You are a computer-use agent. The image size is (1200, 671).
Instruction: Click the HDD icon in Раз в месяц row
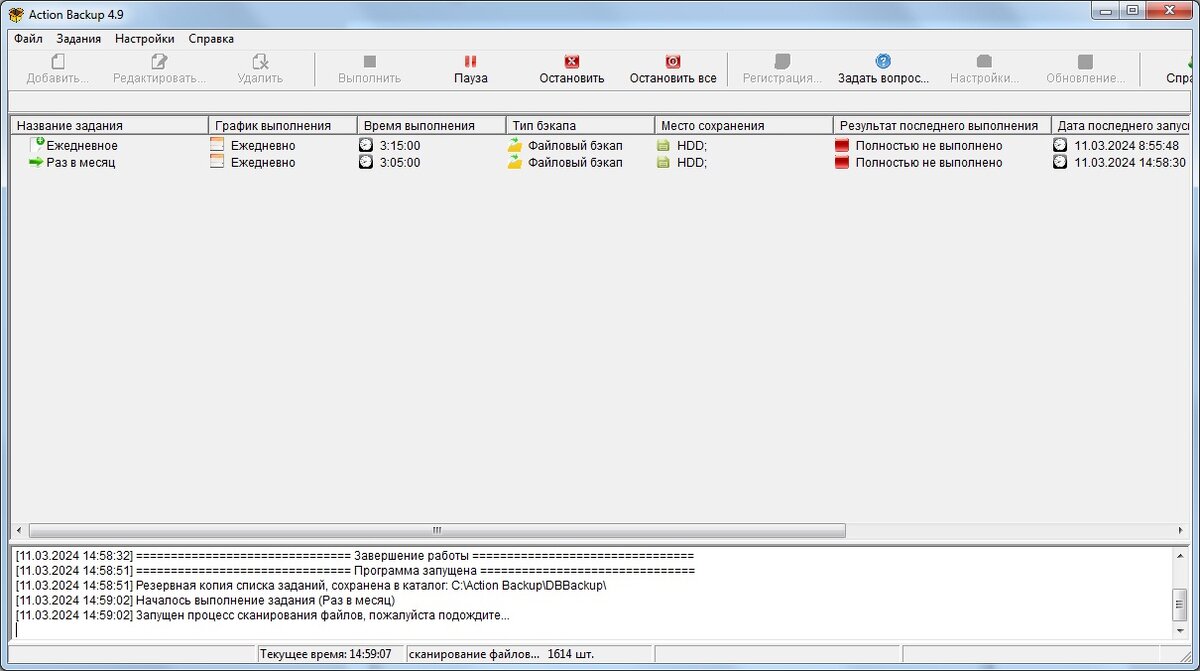pyautogui.click(x=663, y=162)
